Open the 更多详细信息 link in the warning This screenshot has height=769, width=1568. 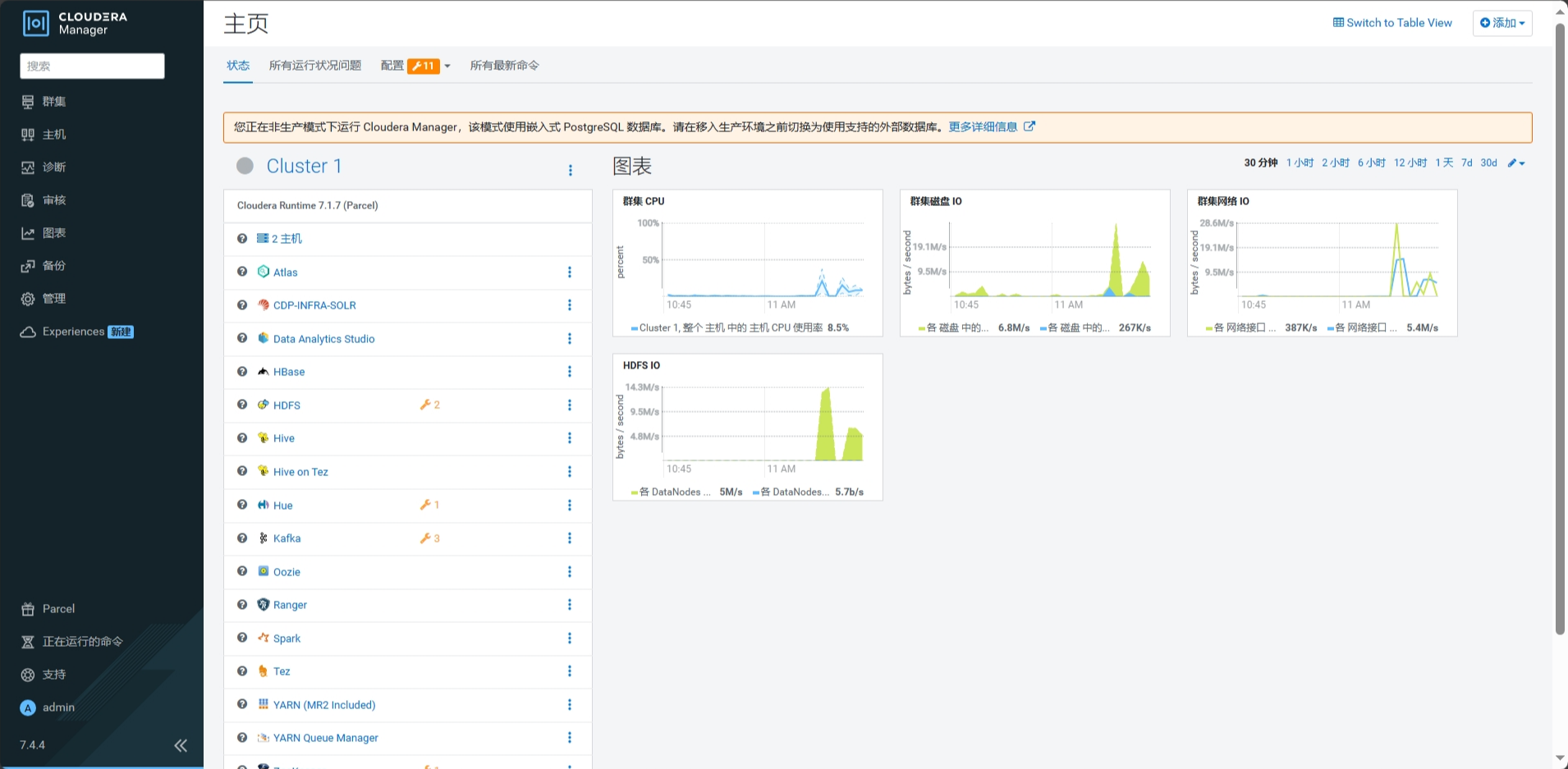pos(992,127)
